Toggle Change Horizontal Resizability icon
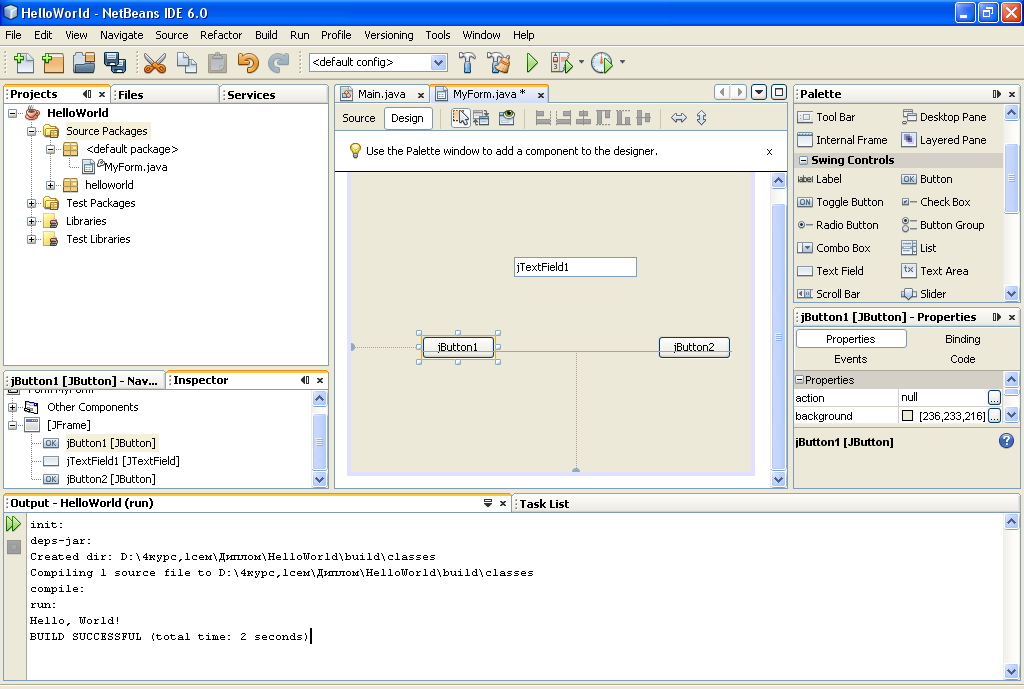This screenshot has width=1024, height=689. [679, 118]
